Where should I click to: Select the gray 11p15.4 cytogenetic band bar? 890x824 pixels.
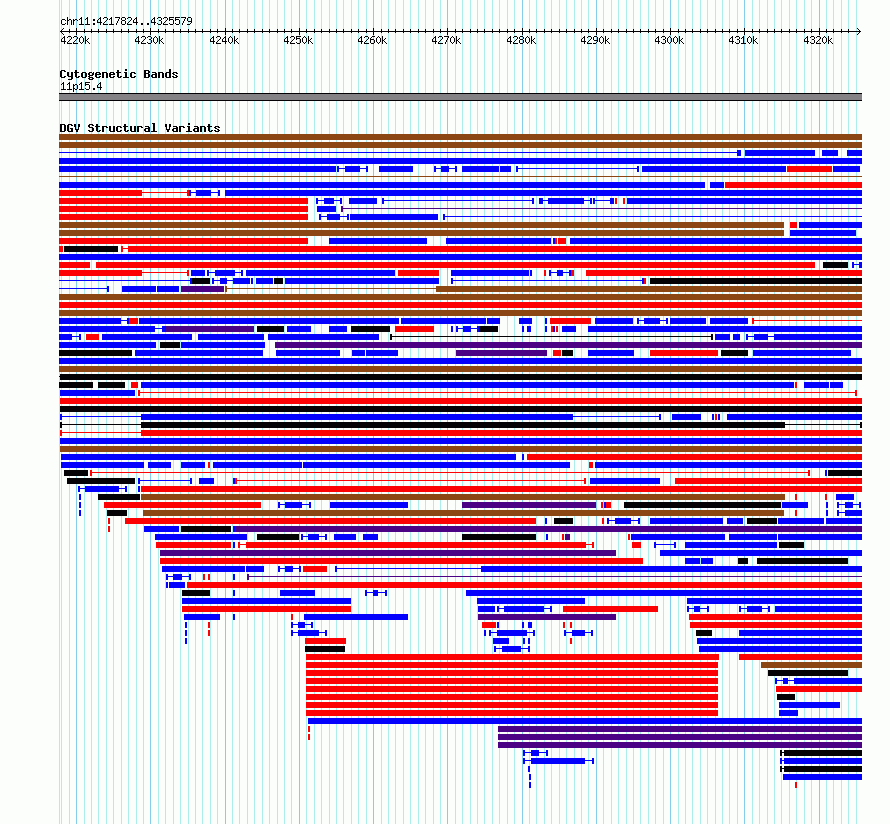click(x=460, y=97)
